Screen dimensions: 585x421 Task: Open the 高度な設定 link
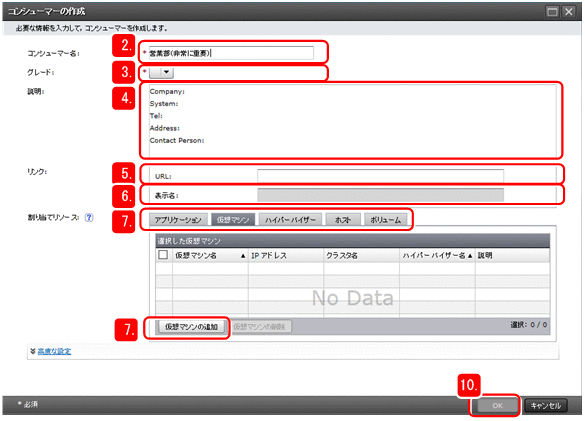[x=54, y=351]
